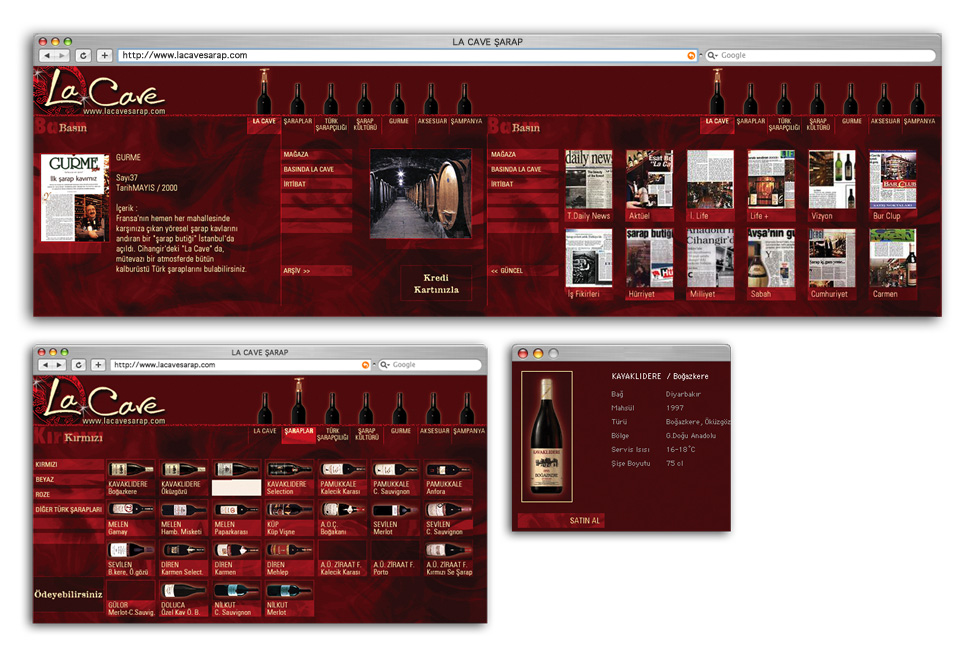The height and width of the screenshot is (650, 975).
Task: Open the A.Ü. Ziraat F. Porto wine entry
Action: pos(395,559)
